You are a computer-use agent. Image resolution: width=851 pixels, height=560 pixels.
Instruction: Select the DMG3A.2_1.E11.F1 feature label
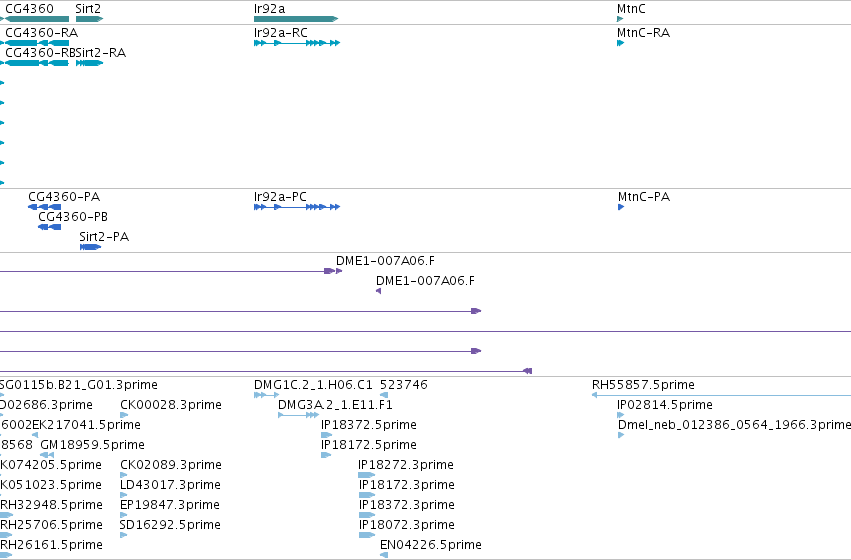tap(335, 405)
